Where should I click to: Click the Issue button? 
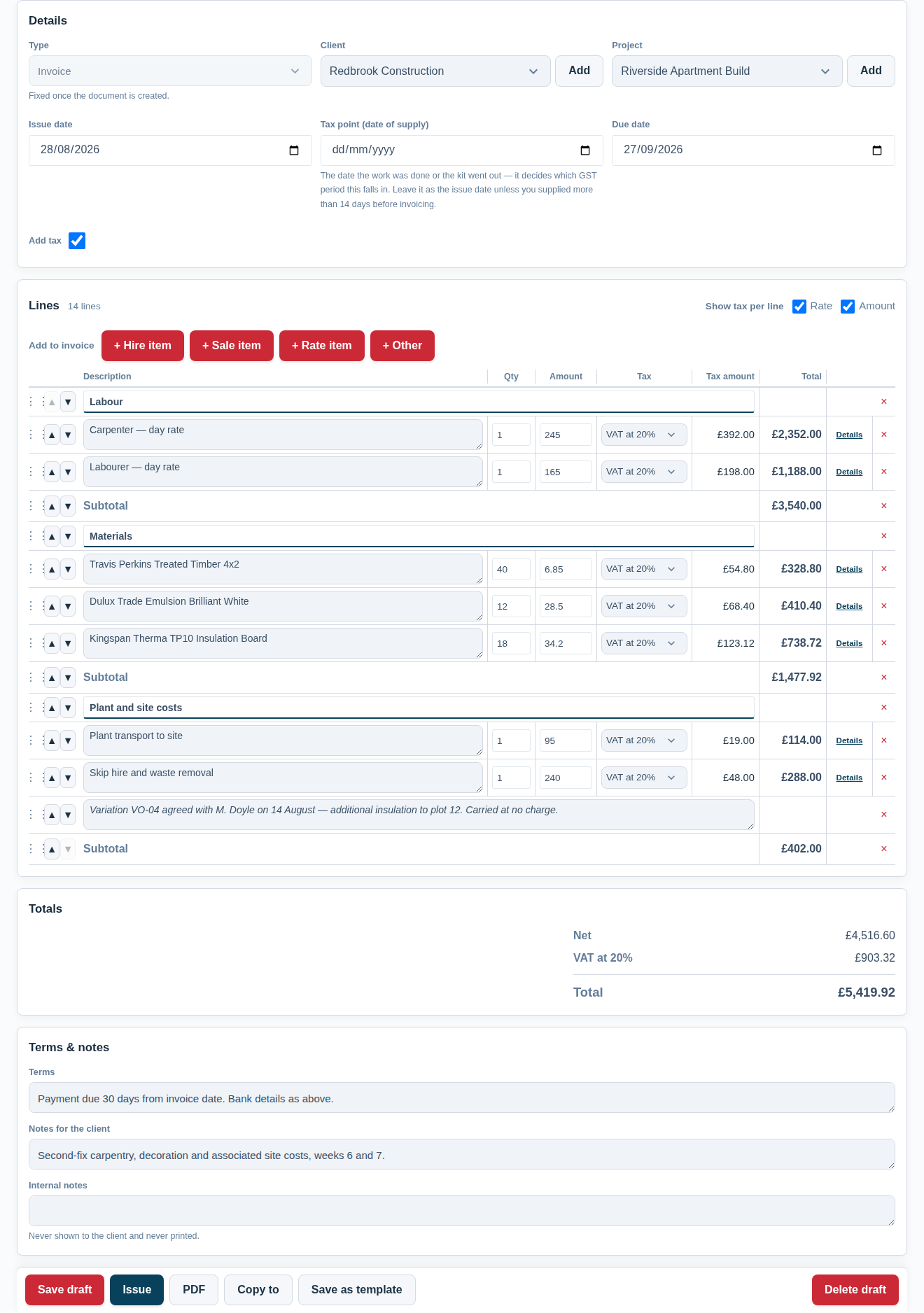point(136,1290)
